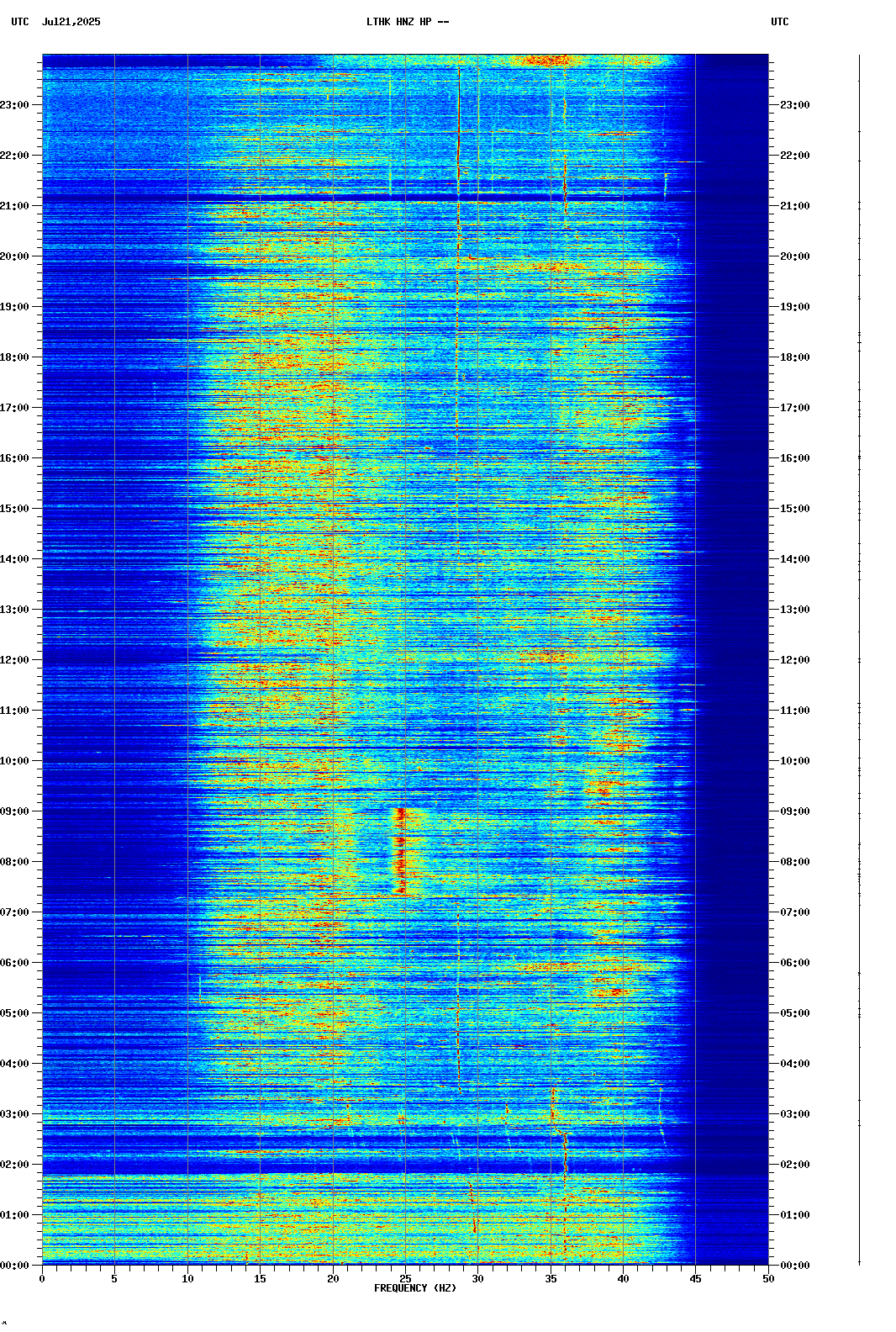Click the 'FREQUENCY (HZ)' axis label
The height and width of the screenshot is (1332, 896).
415,1288
